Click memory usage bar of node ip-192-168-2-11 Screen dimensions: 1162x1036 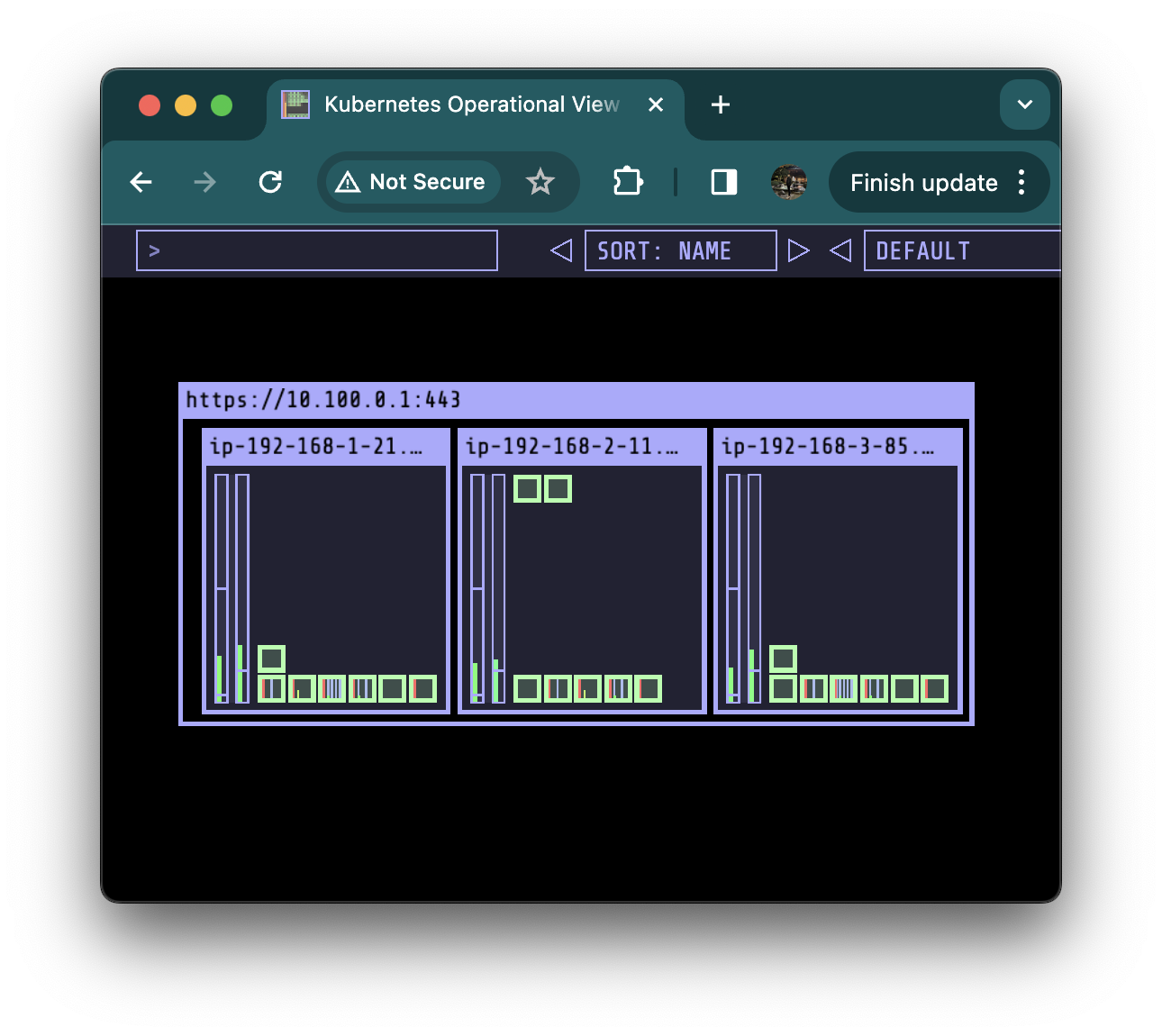(x=498, y=588)
